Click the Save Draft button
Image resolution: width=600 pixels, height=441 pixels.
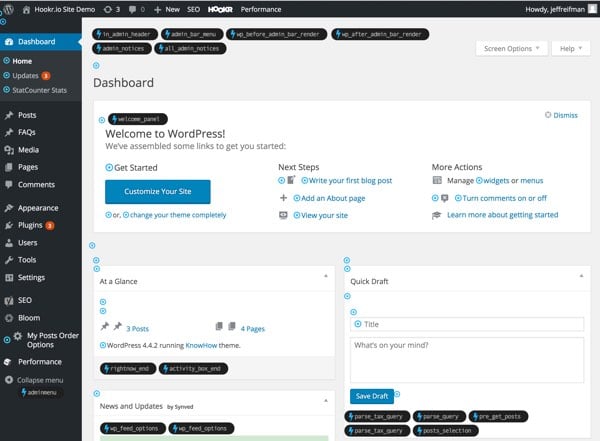click(372, 396)
